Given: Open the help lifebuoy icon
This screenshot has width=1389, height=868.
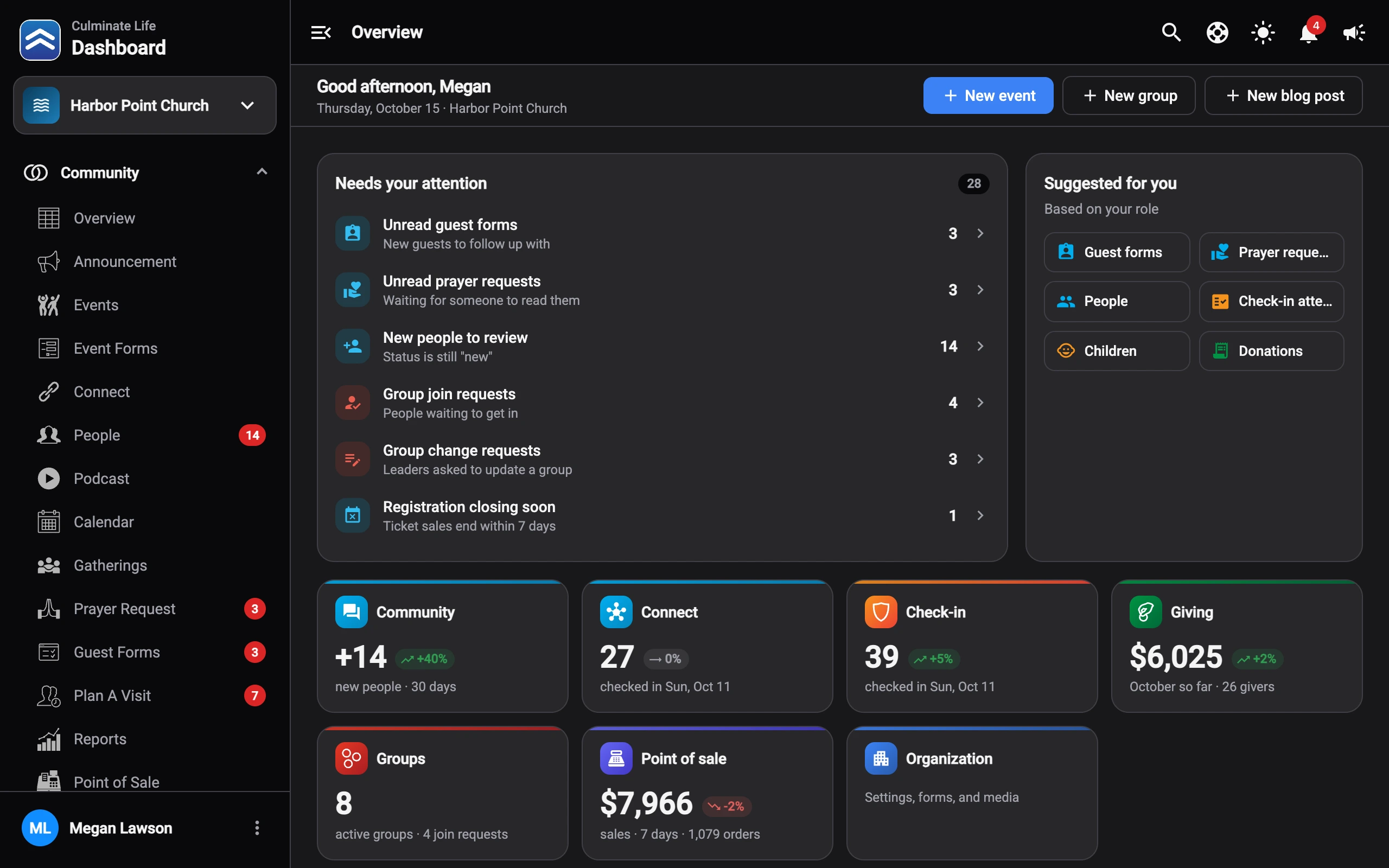Looking at the screenshot, I should click(x=1217, y=32).
